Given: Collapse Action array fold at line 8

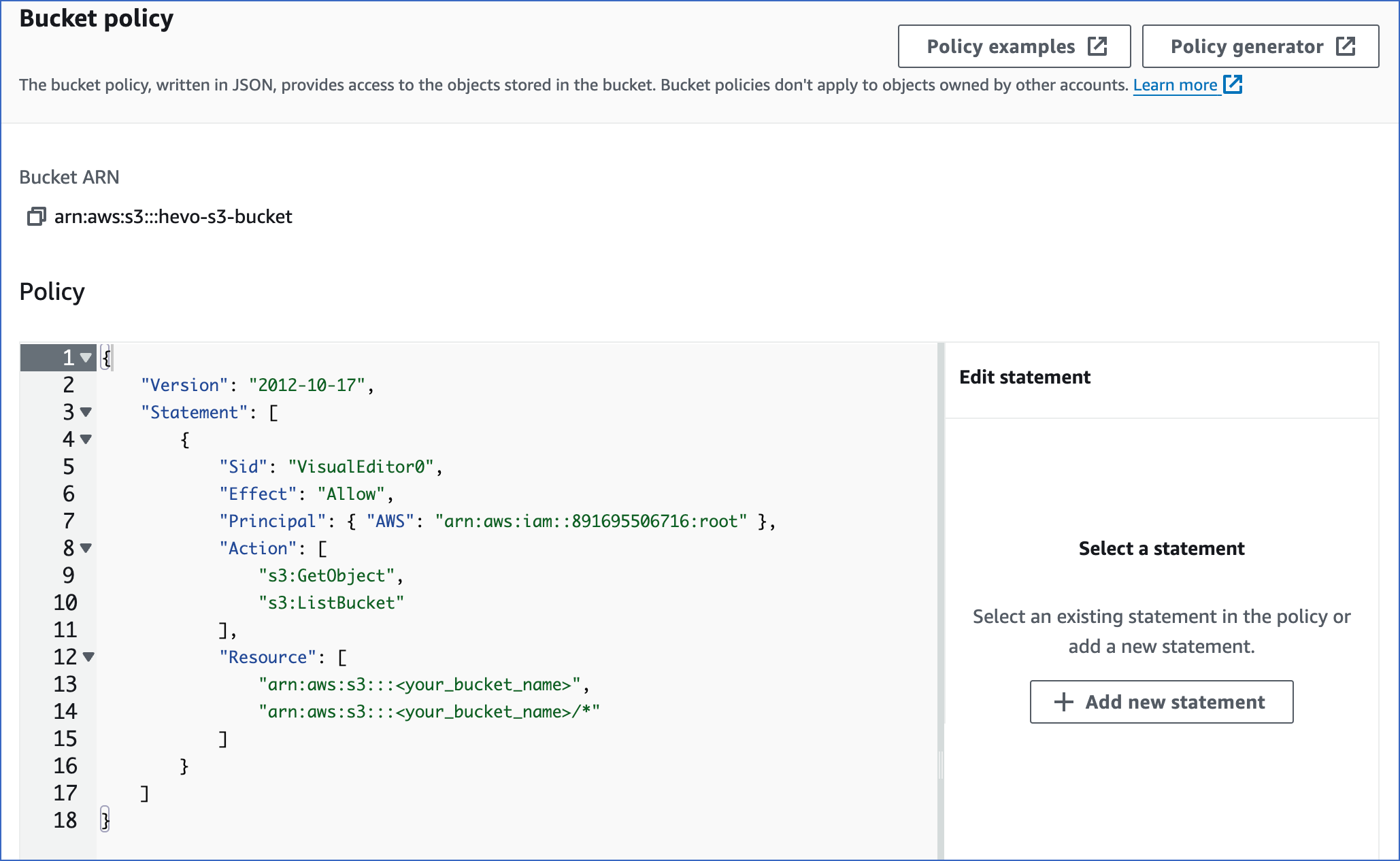Looking at the screenshot, I should (86, 547).
